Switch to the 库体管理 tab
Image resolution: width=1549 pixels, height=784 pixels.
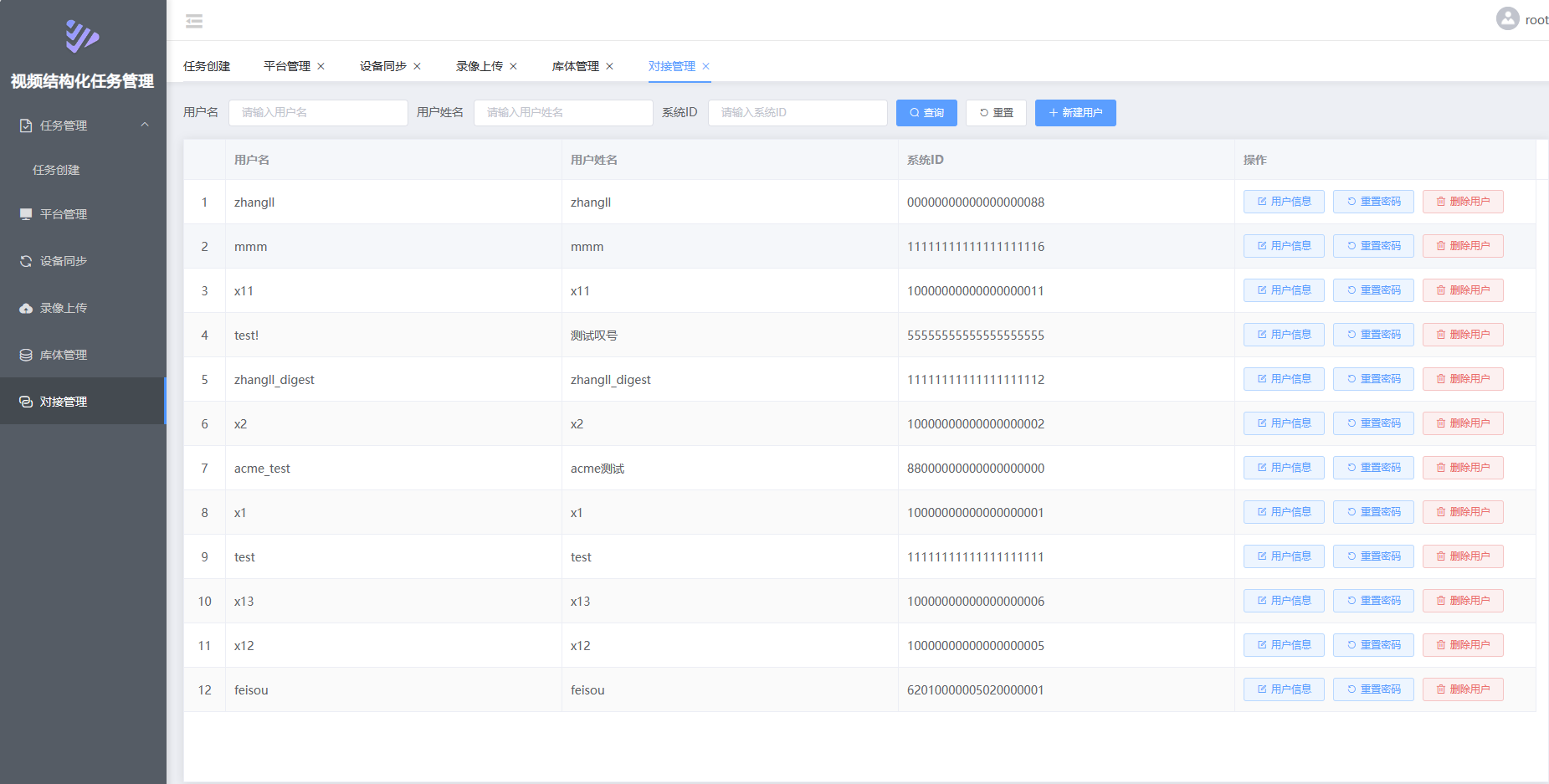tap(576, 66)
